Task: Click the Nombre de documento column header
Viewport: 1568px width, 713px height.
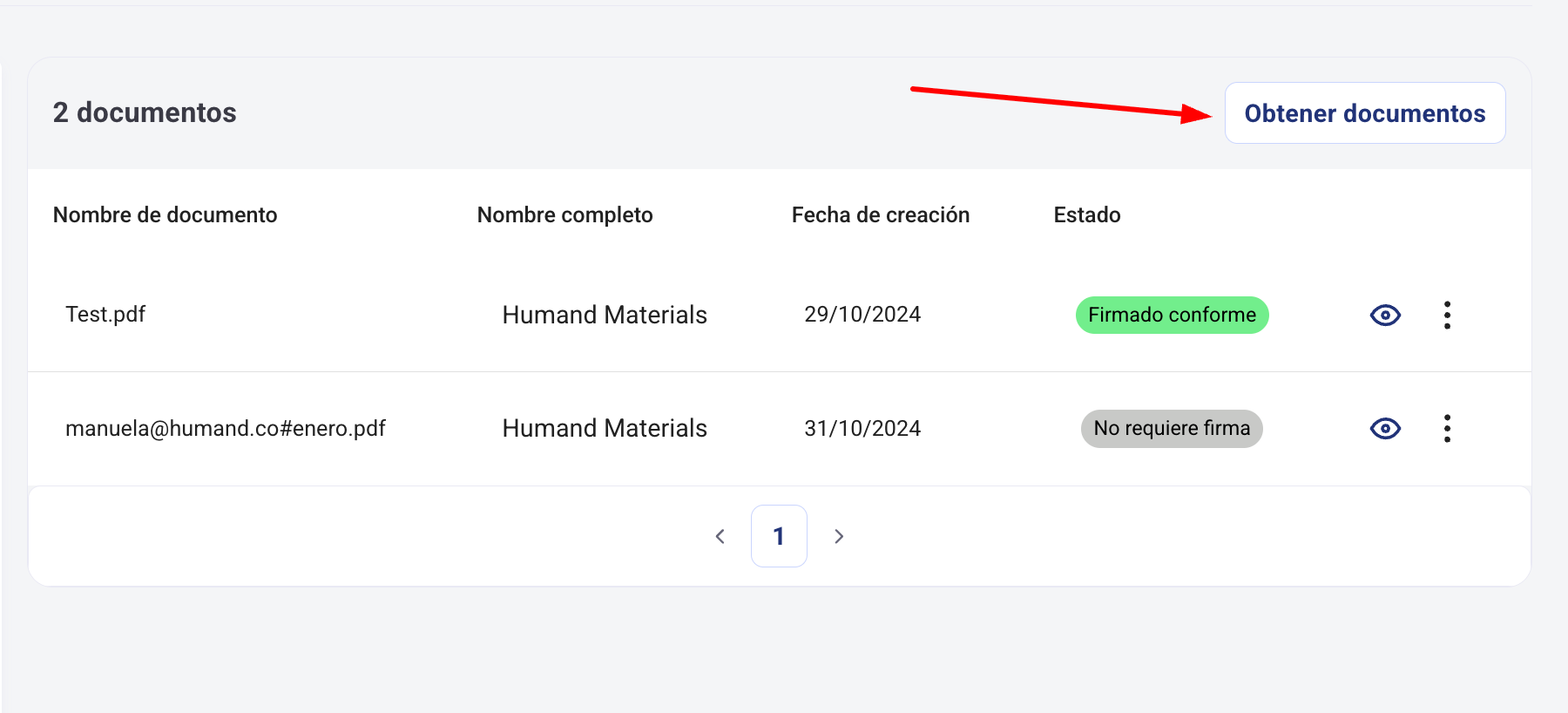Action: (165, 215)
